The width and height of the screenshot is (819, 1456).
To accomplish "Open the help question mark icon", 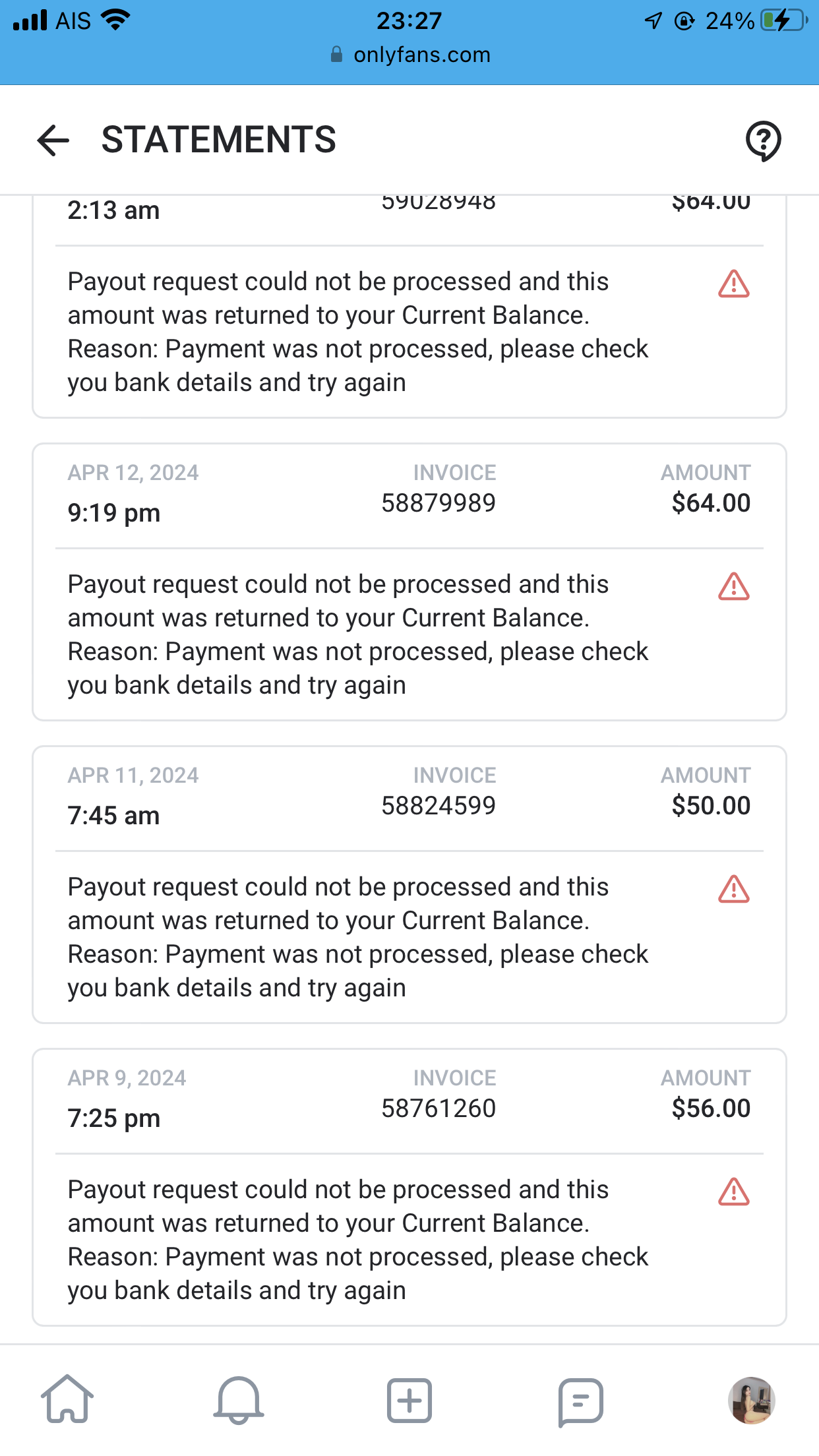I will tap(763, 140).
